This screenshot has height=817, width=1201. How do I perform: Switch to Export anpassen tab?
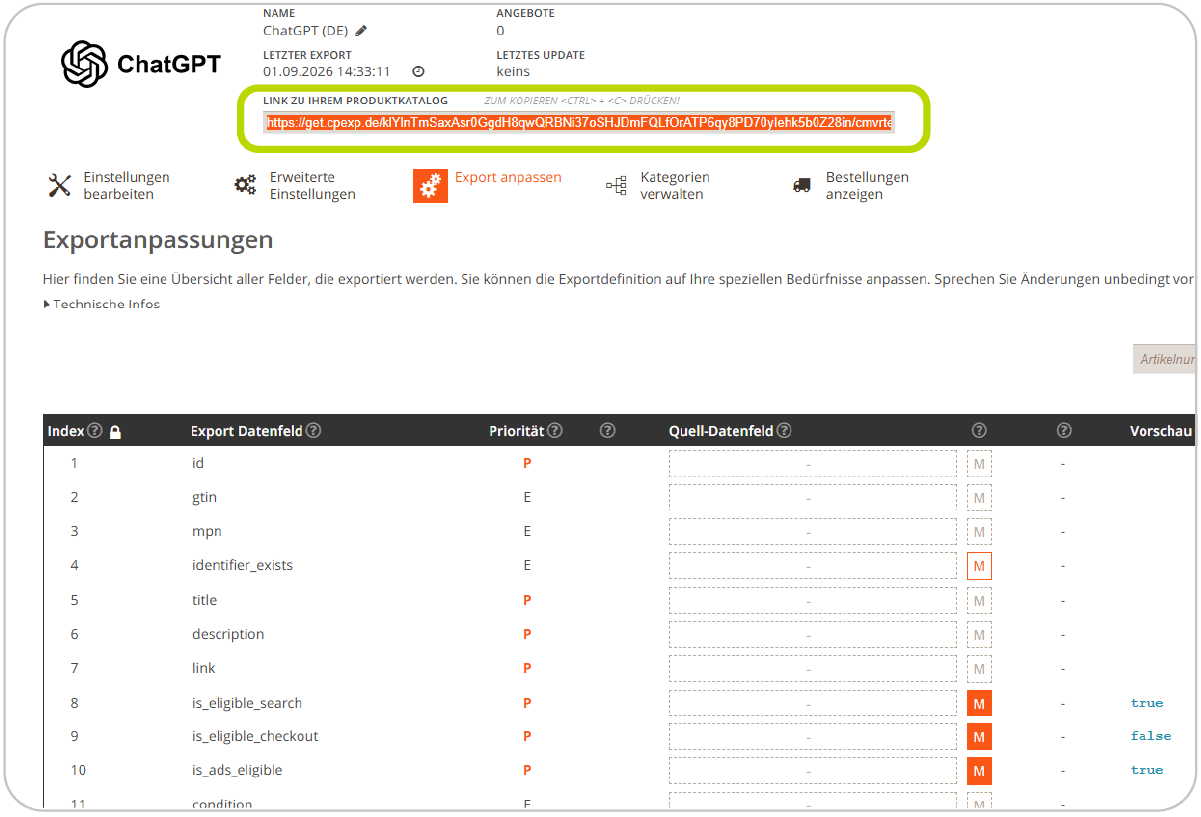tap(508, 178)
